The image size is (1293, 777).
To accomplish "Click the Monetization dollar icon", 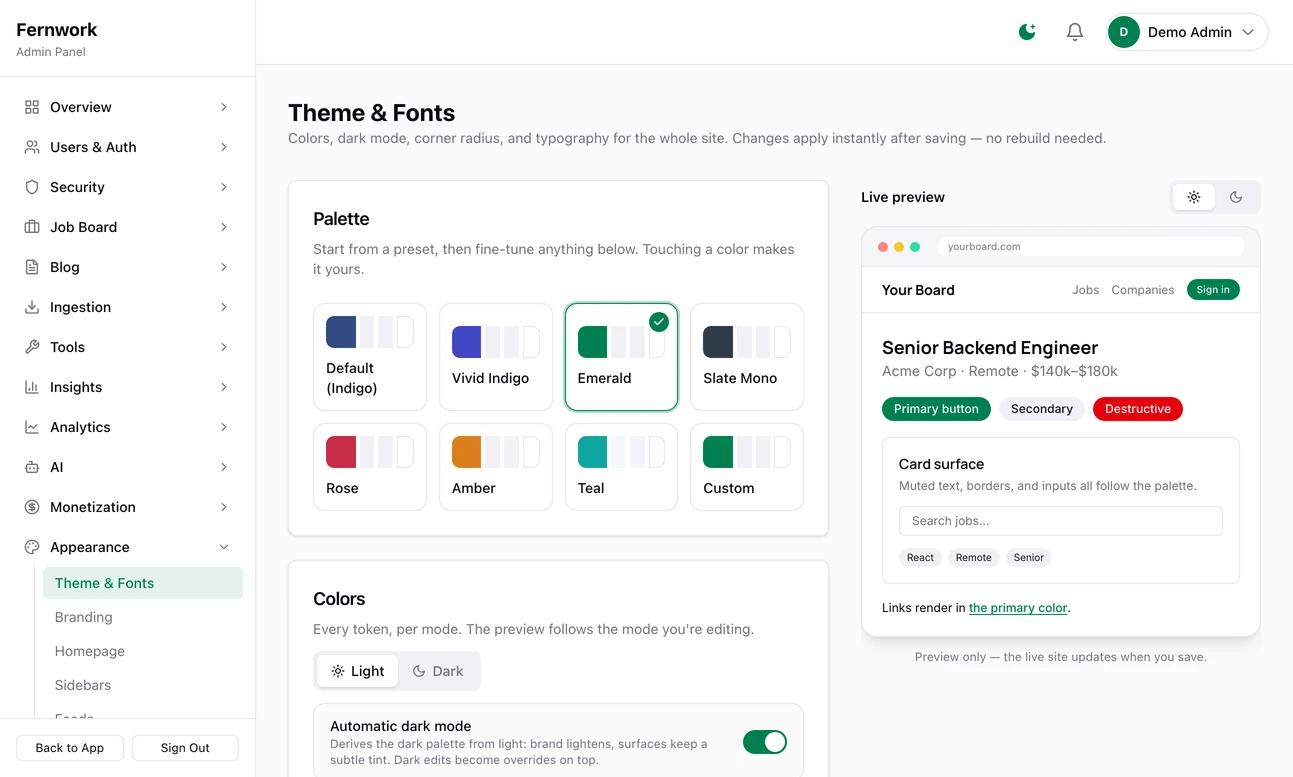I will [x=32, y=507].
